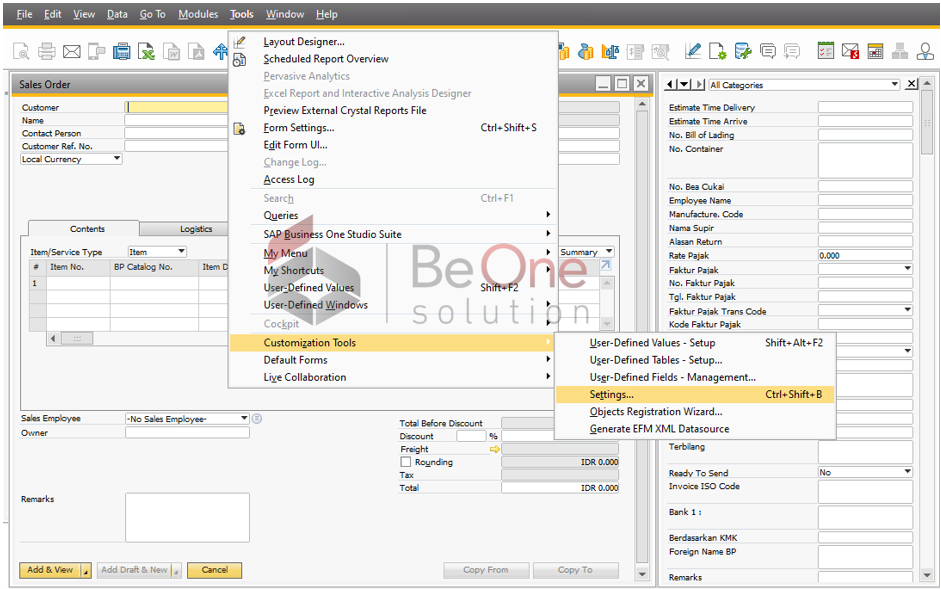Open the Tools menu
The image size is (941, 589).
click(241, 14)
